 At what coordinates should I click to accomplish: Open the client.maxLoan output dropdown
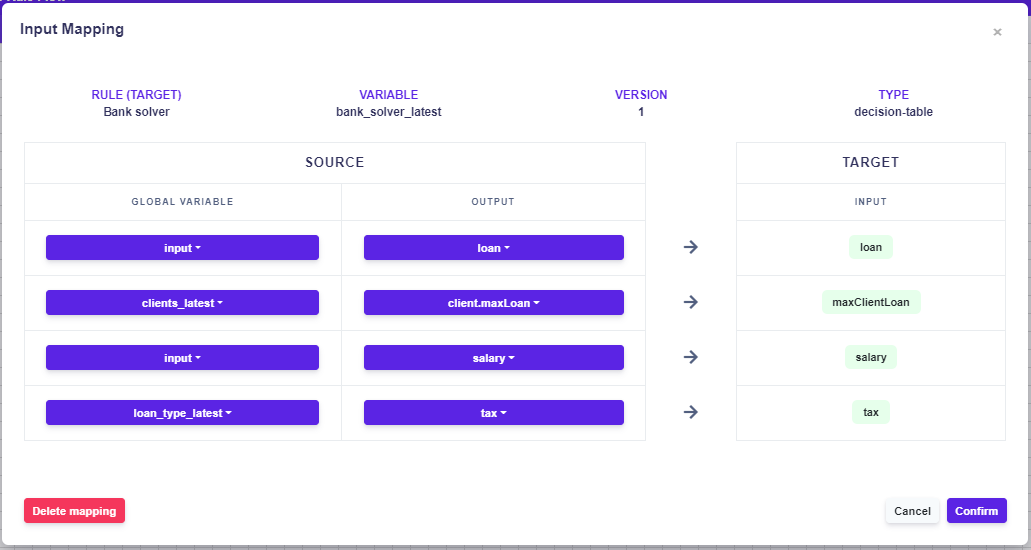tap(493, 303)
